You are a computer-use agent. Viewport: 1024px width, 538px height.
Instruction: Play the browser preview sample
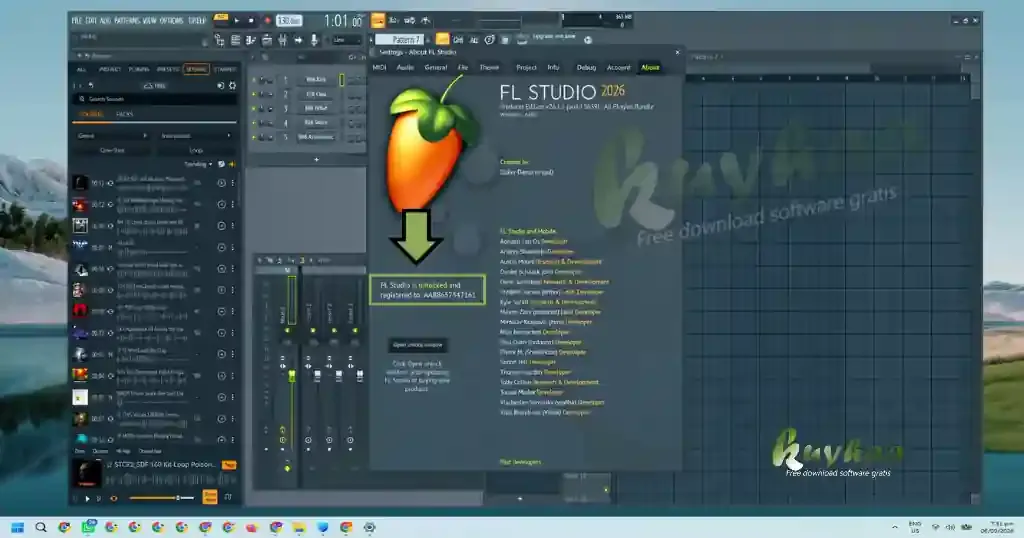pos(88,499)
